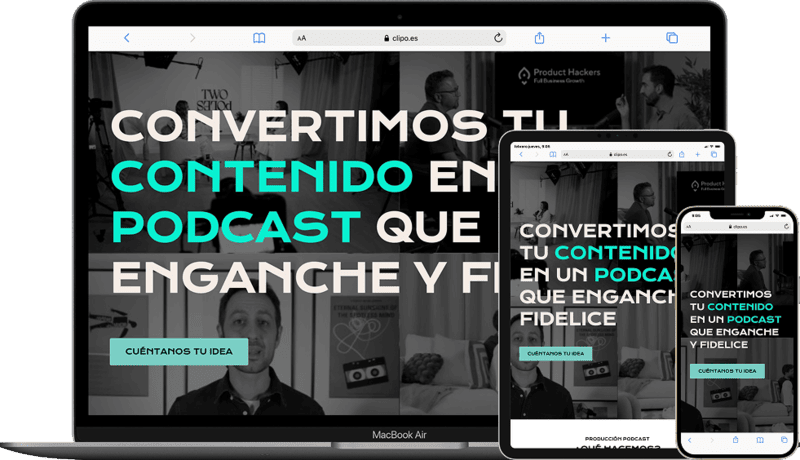Screen dimensions: 800x460
Task: Click the iPhone address bar showing clipo.es
Action: click(738, 227)
